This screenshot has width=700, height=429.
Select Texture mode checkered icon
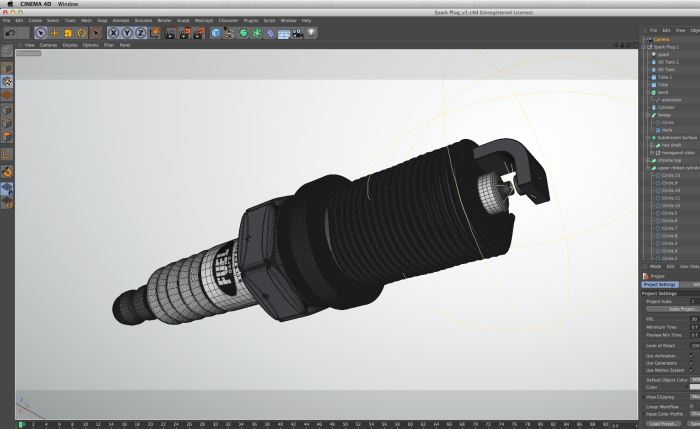pos(7,82)
